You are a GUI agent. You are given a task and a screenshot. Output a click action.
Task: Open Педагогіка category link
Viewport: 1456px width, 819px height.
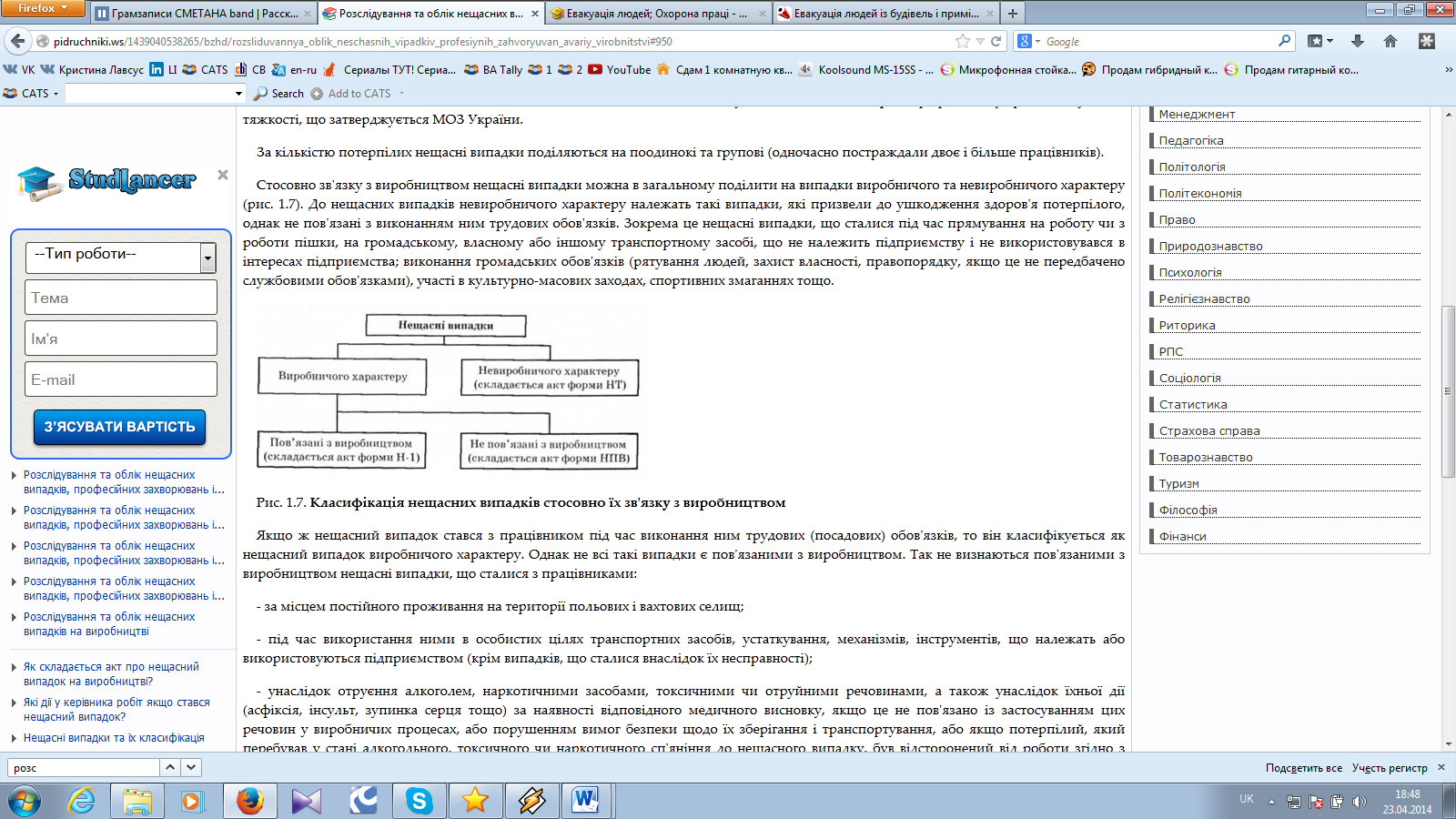click(x=1191, y=140)
